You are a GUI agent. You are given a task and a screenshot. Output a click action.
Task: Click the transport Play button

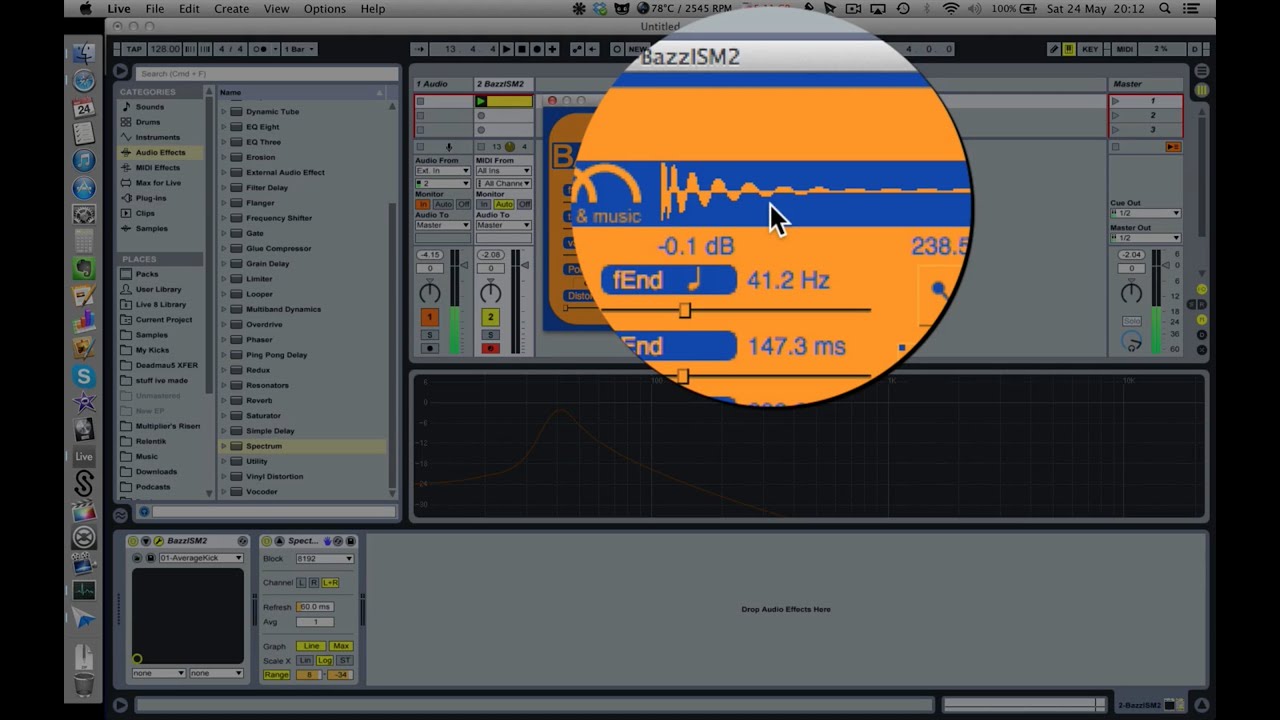506,49
